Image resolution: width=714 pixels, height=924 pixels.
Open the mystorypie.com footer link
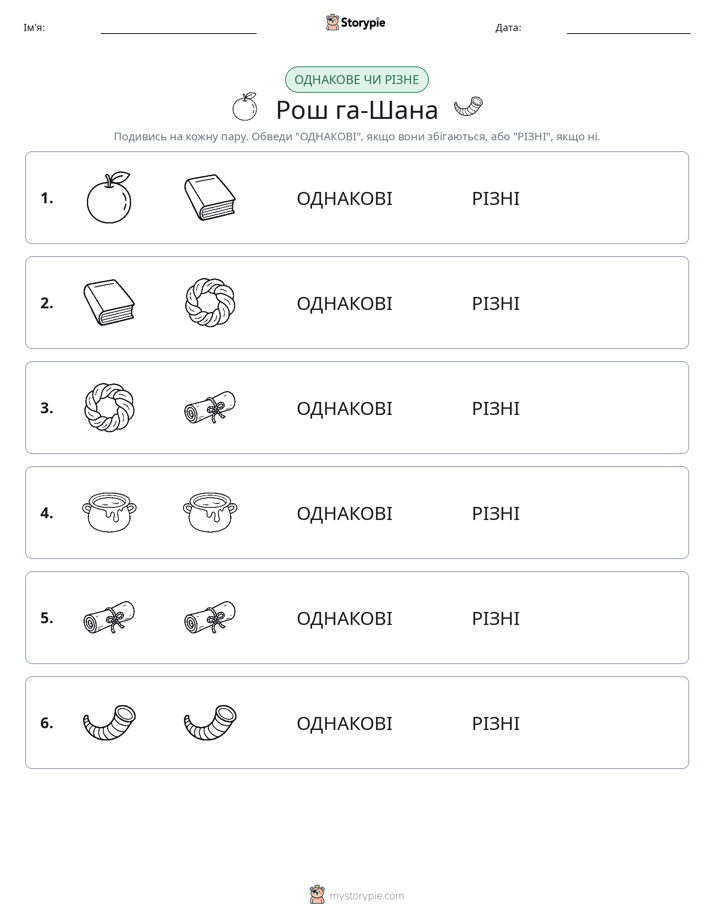pyautogui.click(x=357, y=895)
